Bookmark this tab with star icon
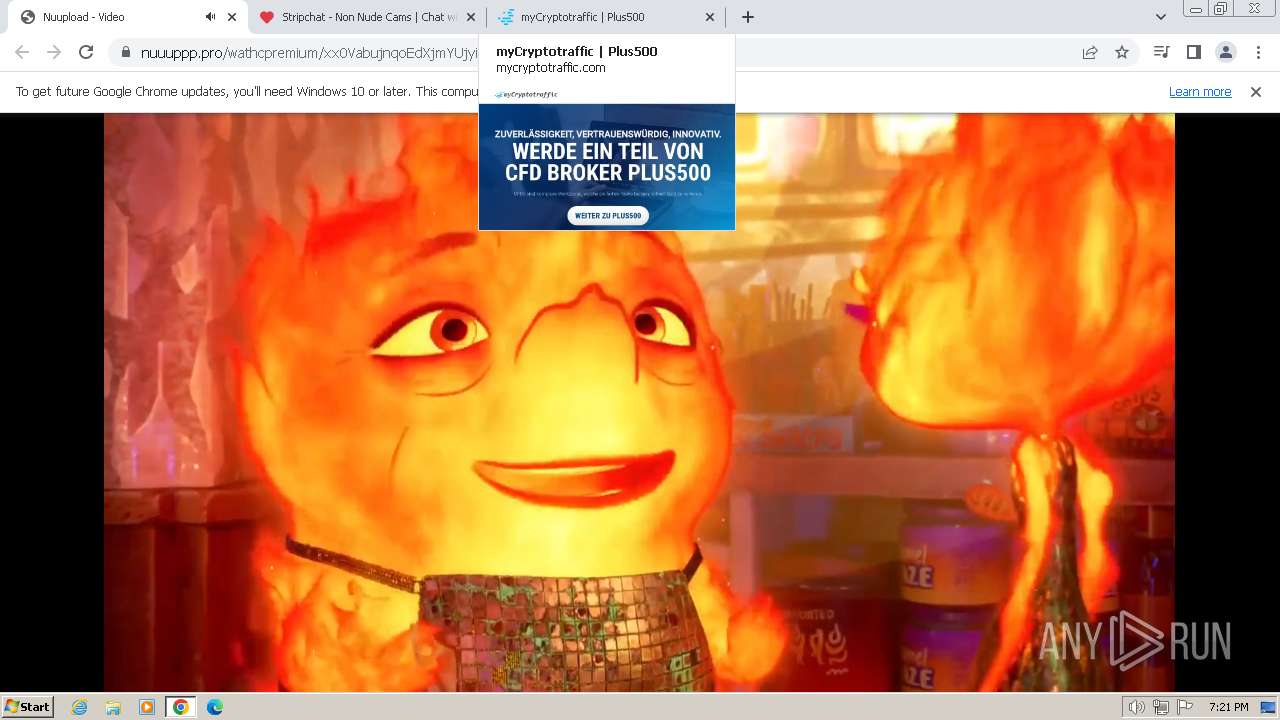The image size is (1280, 720). (1122, 52)
